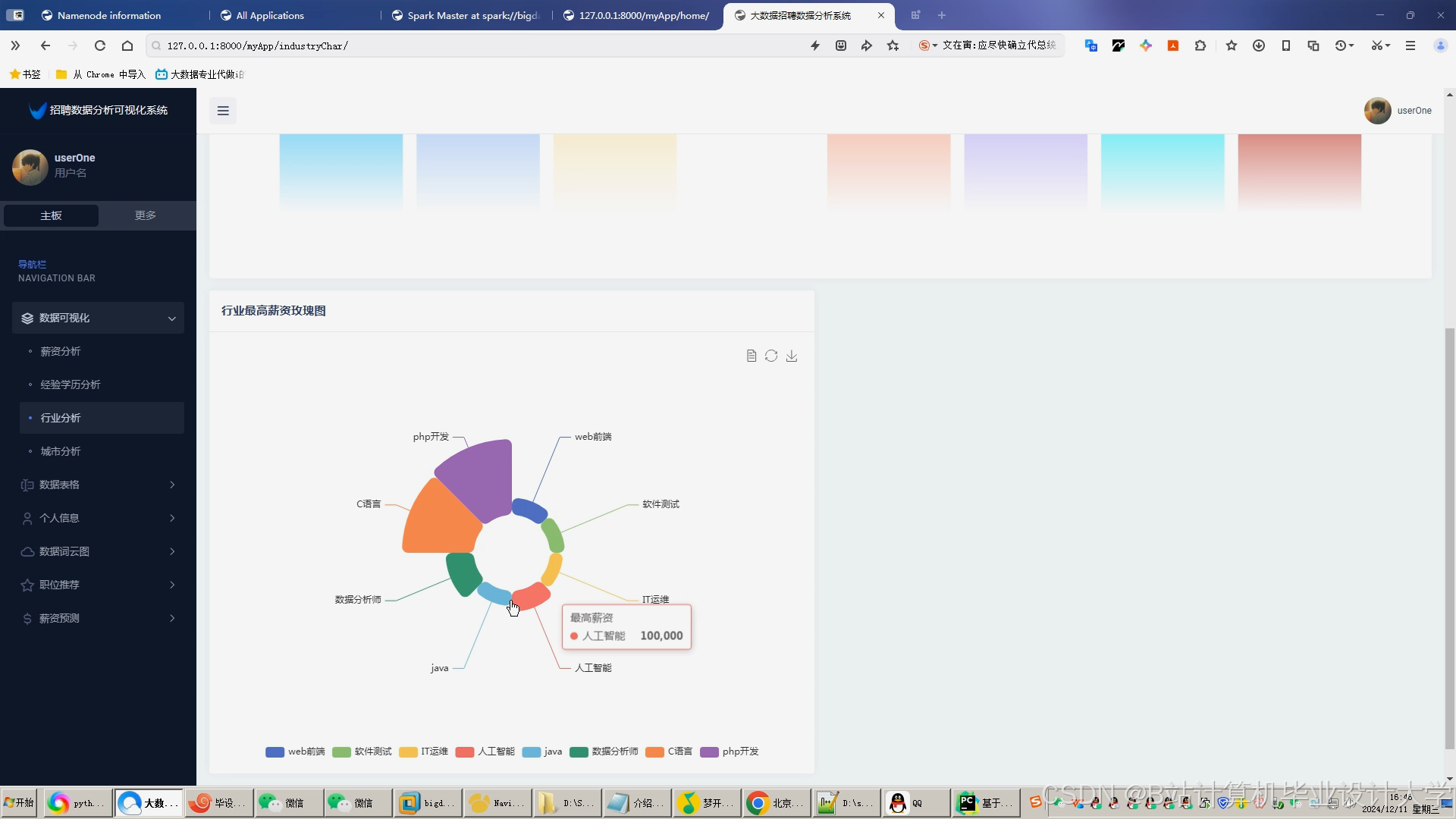Click the table icon beside 数据表格

coord(27,485)
